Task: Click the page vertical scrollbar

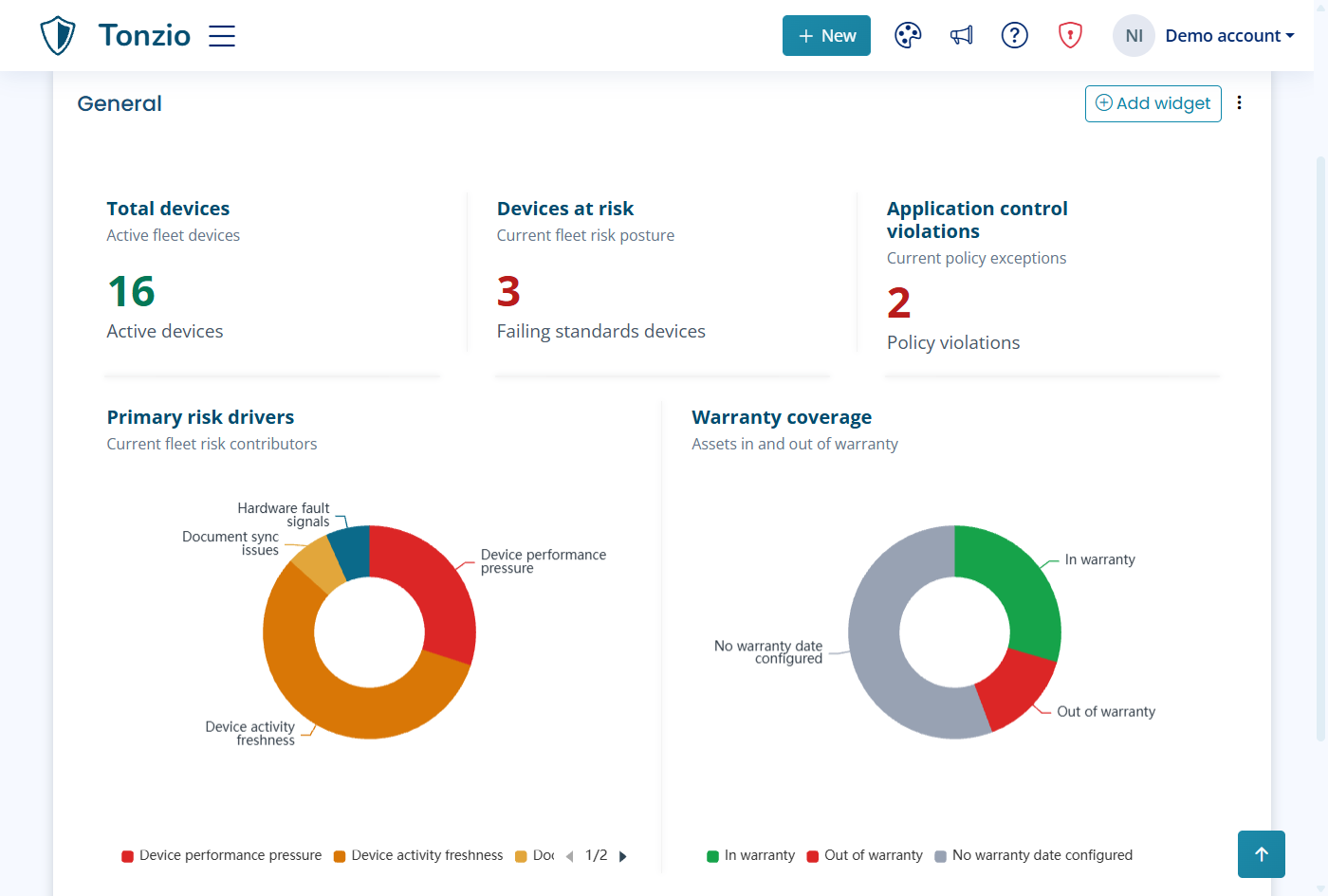Action: [x=1320, y=448]
